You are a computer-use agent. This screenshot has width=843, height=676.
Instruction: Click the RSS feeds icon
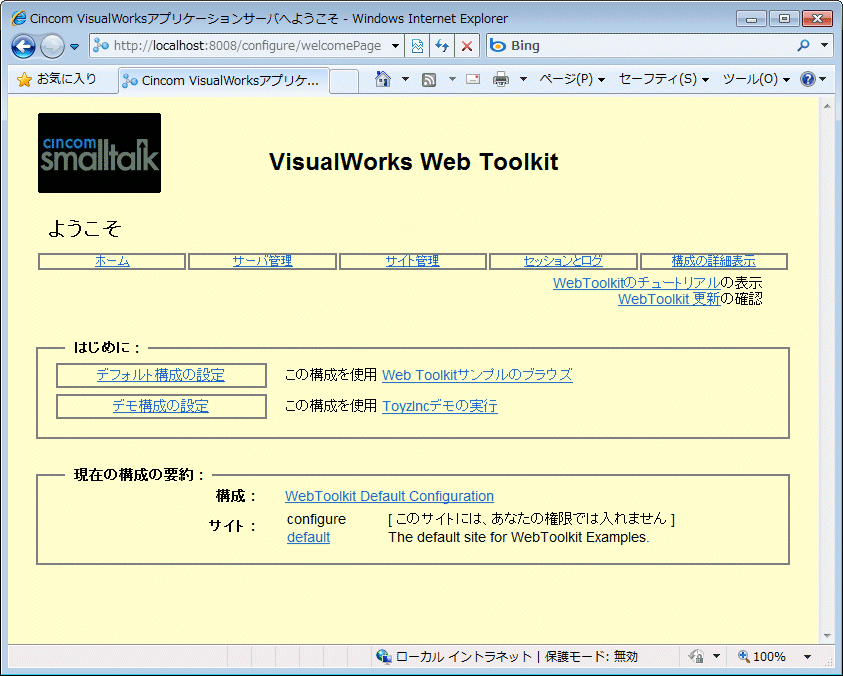click(428, 79)
